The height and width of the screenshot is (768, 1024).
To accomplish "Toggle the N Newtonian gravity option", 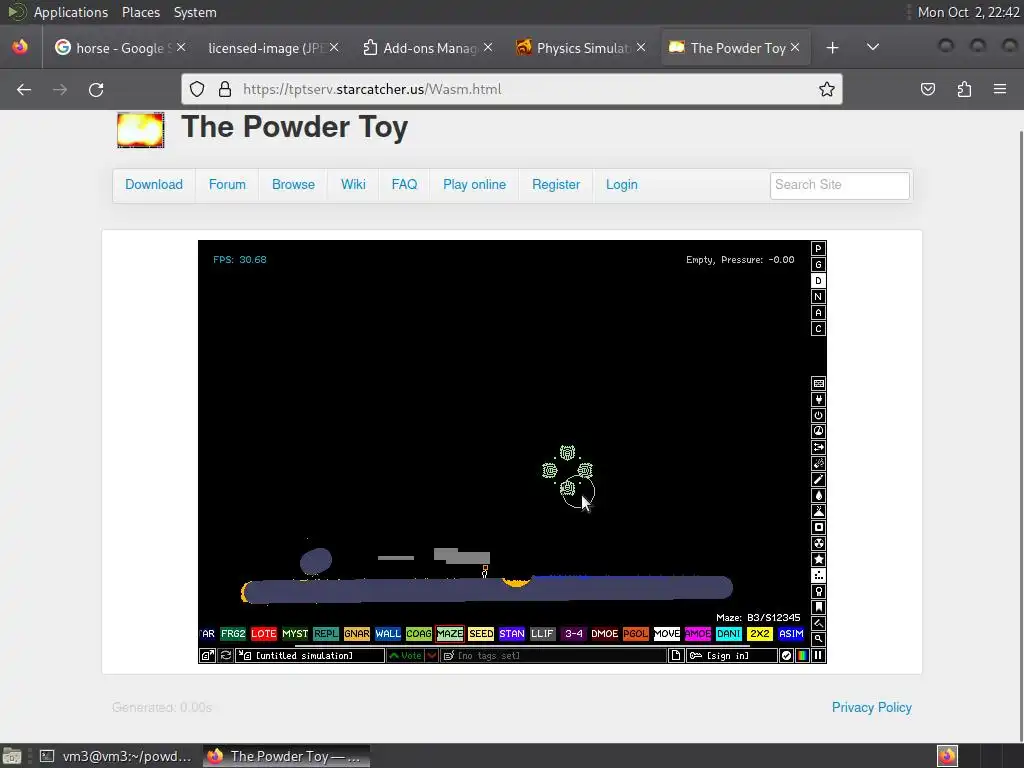I will pos(818,296).
